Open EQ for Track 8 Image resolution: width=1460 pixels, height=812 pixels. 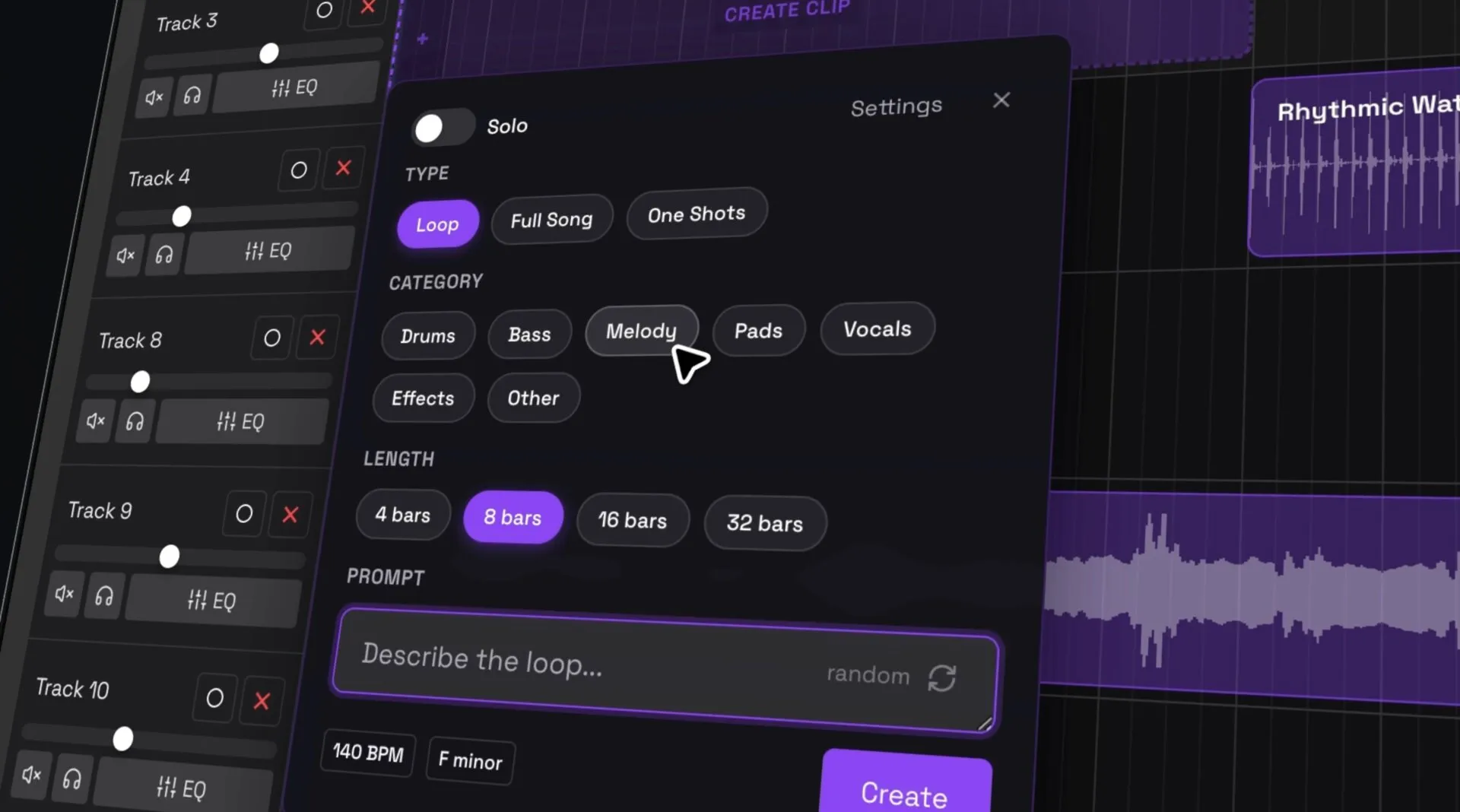241,421
